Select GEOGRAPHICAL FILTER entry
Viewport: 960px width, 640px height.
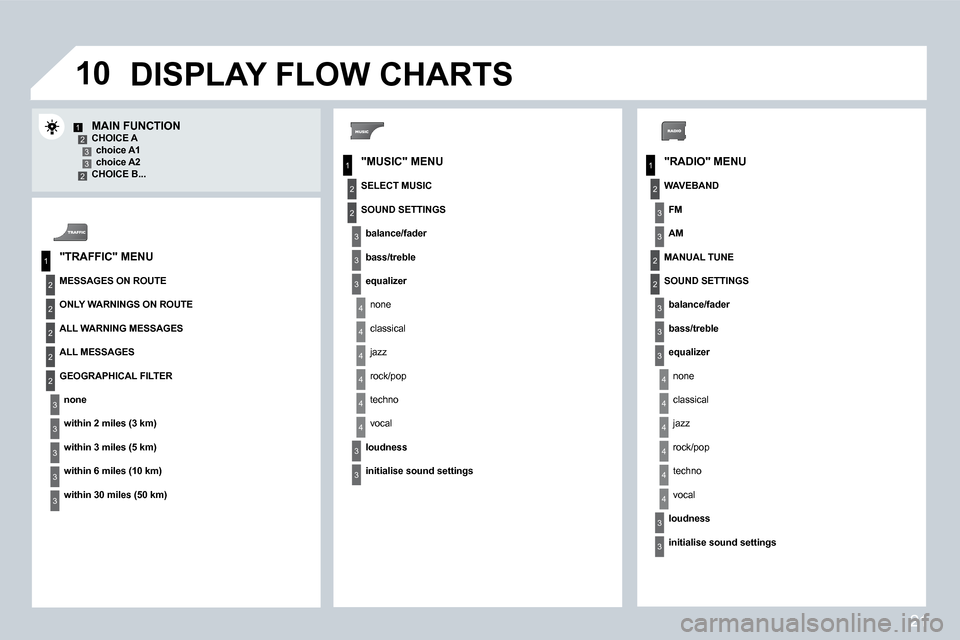tap(116, 375)
